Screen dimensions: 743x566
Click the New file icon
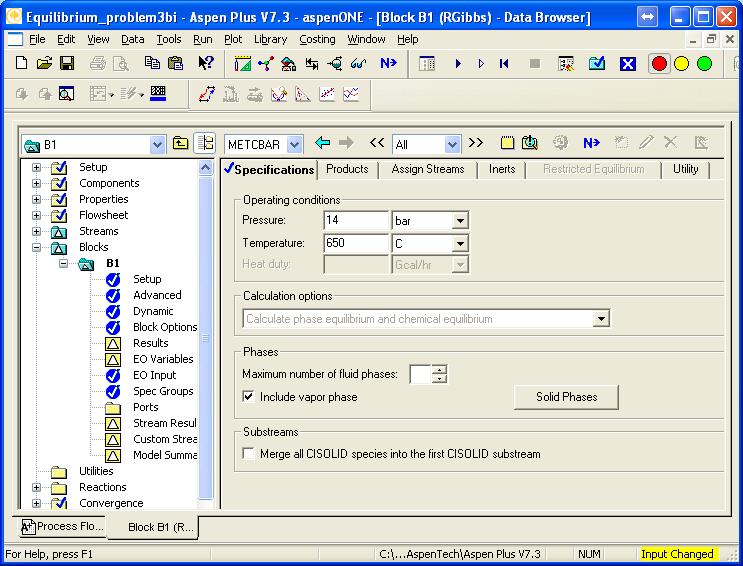[x=21, y=63]
